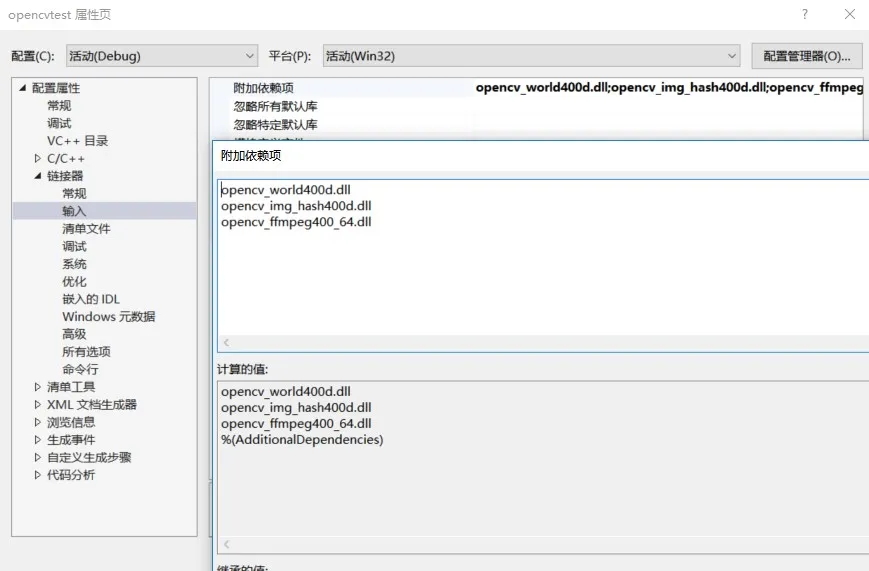Screen dimensions: 869x571
Task: Select 调试 under 链接器
Action: 74,246
